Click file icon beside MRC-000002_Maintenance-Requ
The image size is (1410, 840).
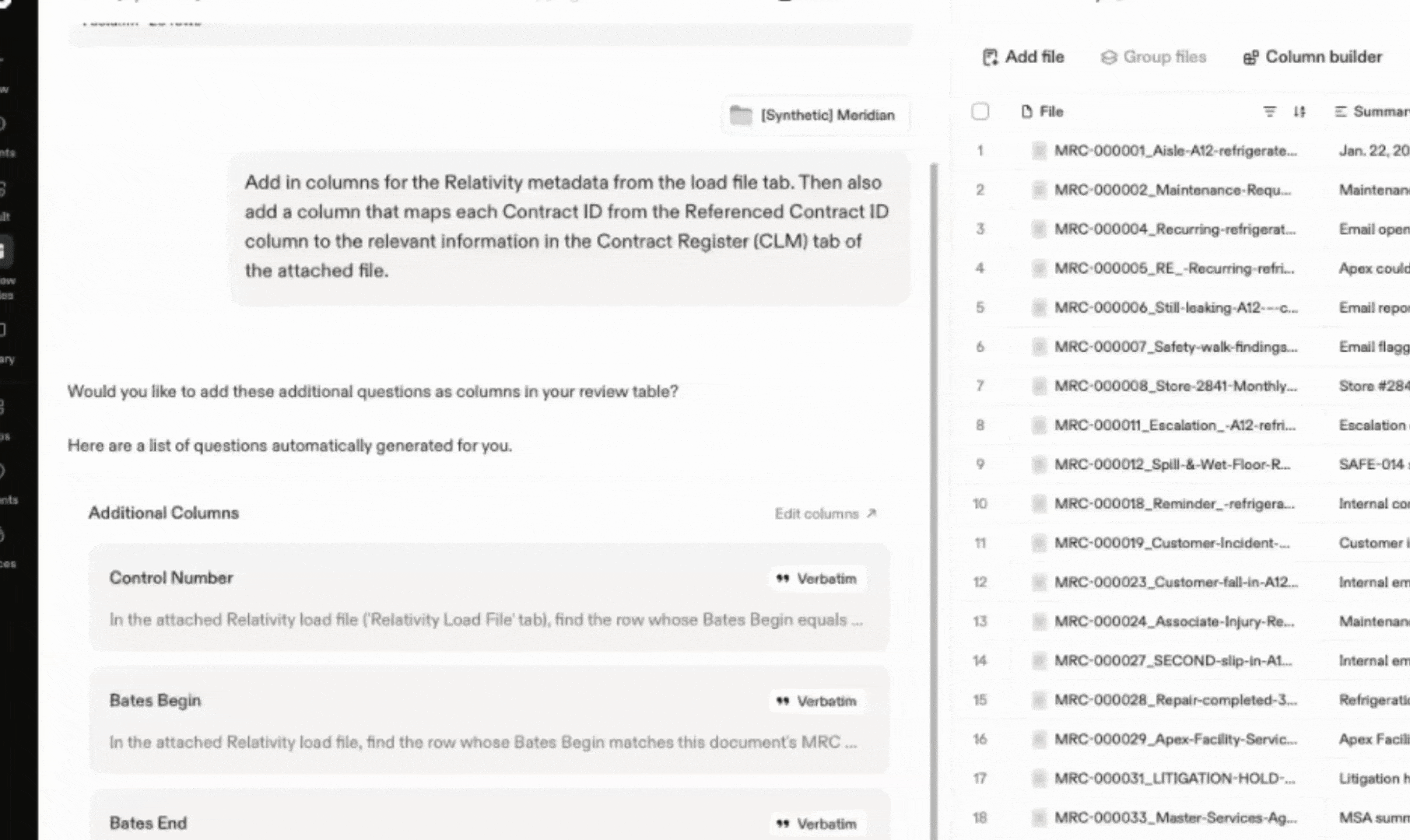point(1039,190)
